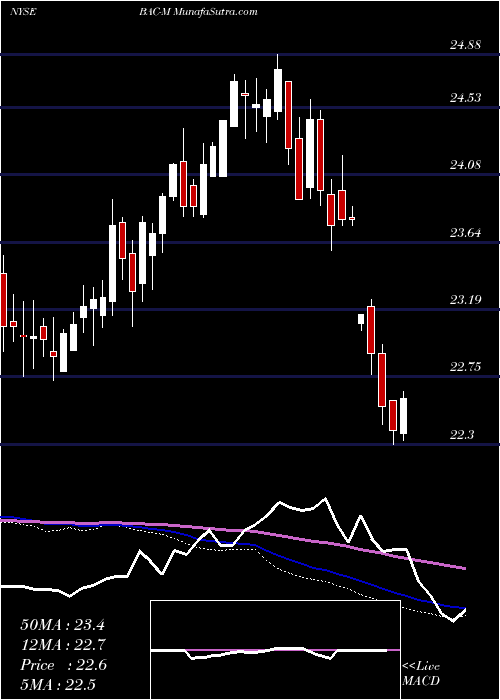Click the 24.88 price level label

pos(465,45)
